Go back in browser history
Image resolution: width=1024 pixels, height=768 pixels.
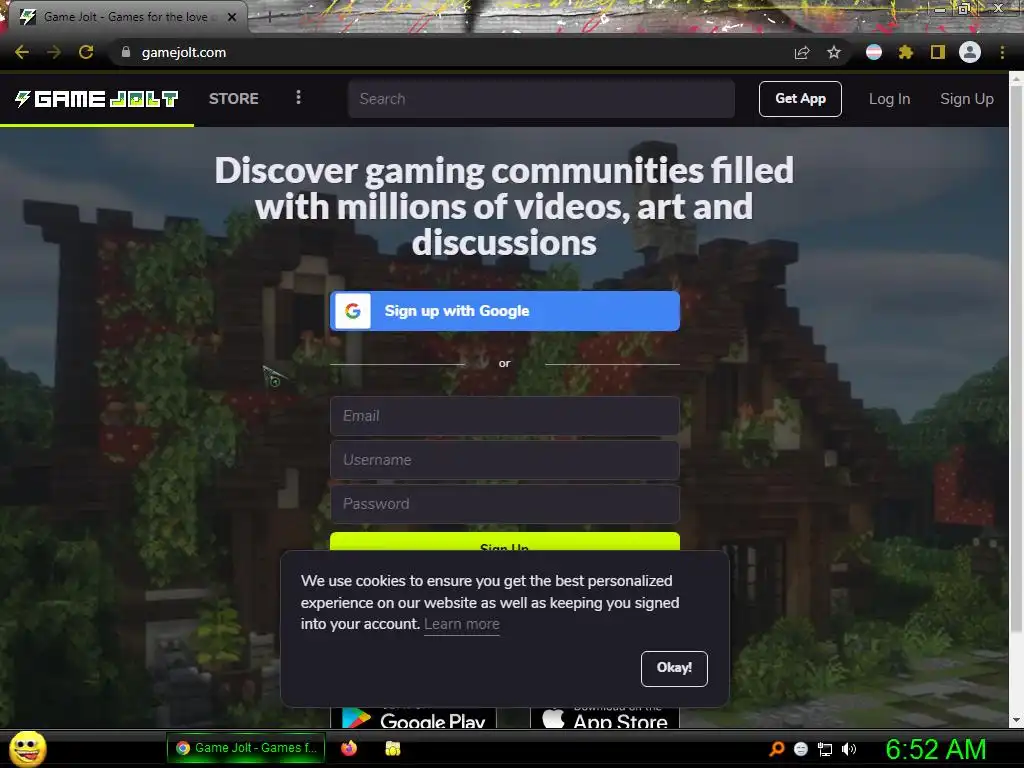[x=22, y=52]
